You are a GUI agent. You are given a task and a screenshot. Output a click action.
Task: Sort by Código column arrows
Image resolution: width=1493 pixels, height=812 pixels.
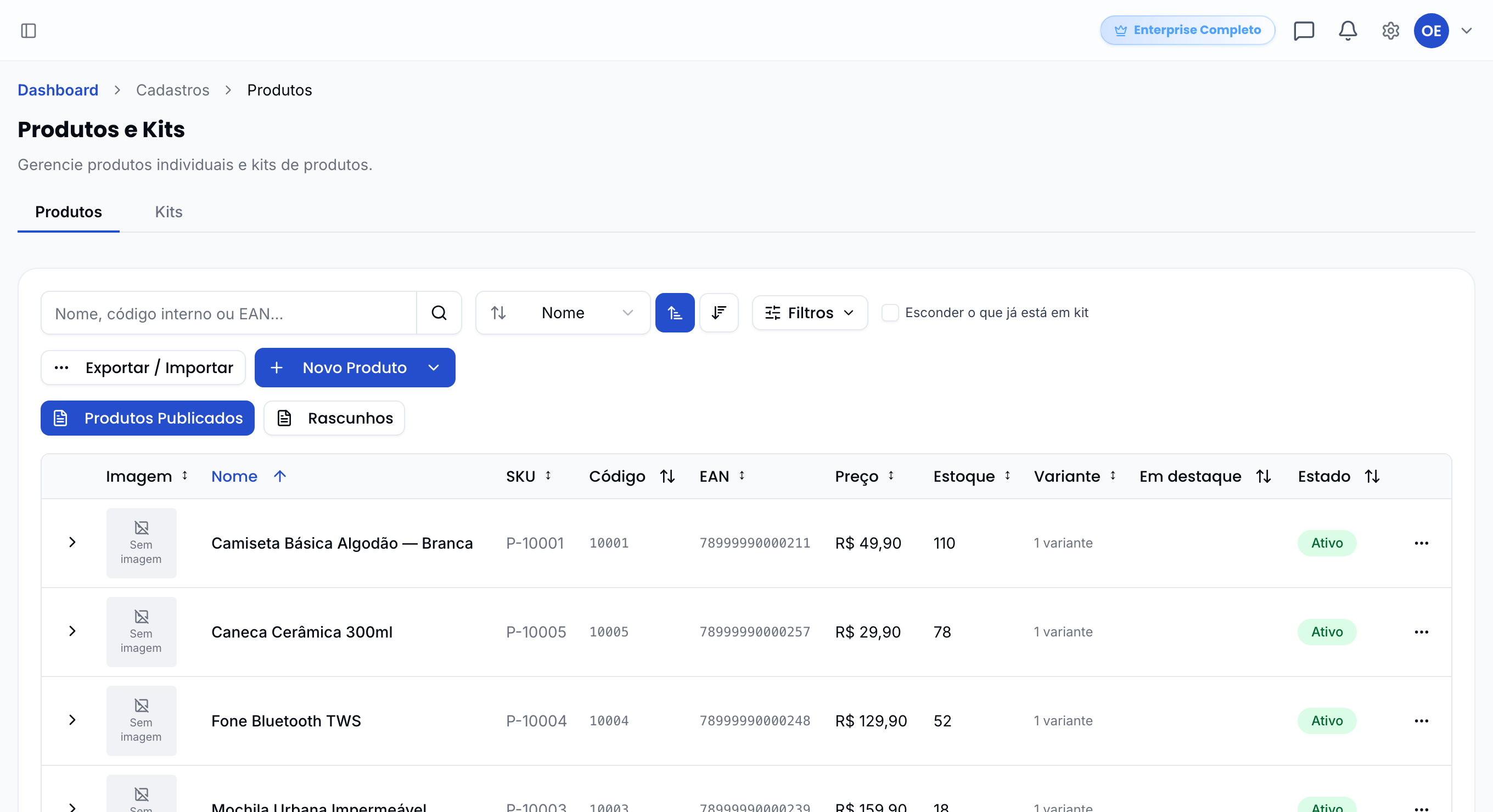click(667, 477)
